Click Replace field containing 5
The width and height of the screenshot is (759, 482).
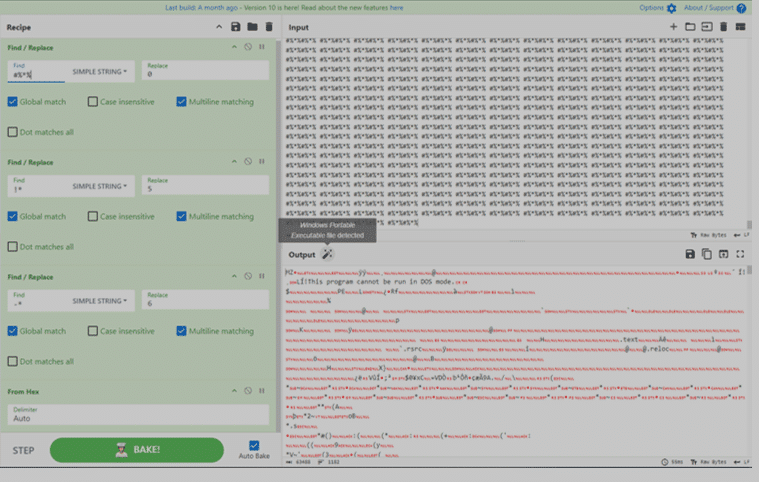205,185
